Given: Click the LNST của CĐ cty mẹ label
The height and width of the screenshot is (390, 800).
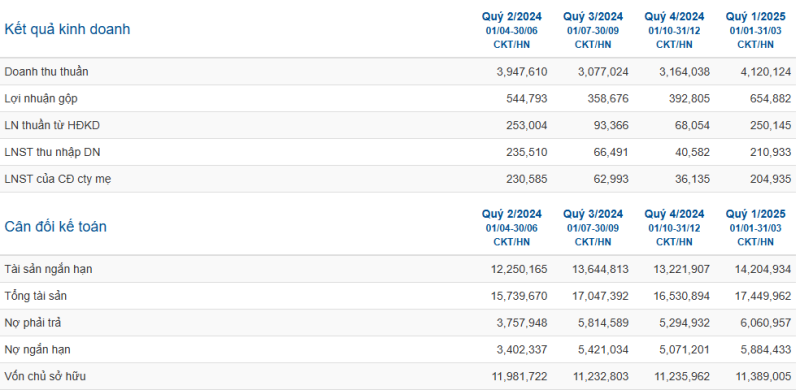Looking at the screenshot, I should pos(58,179).
